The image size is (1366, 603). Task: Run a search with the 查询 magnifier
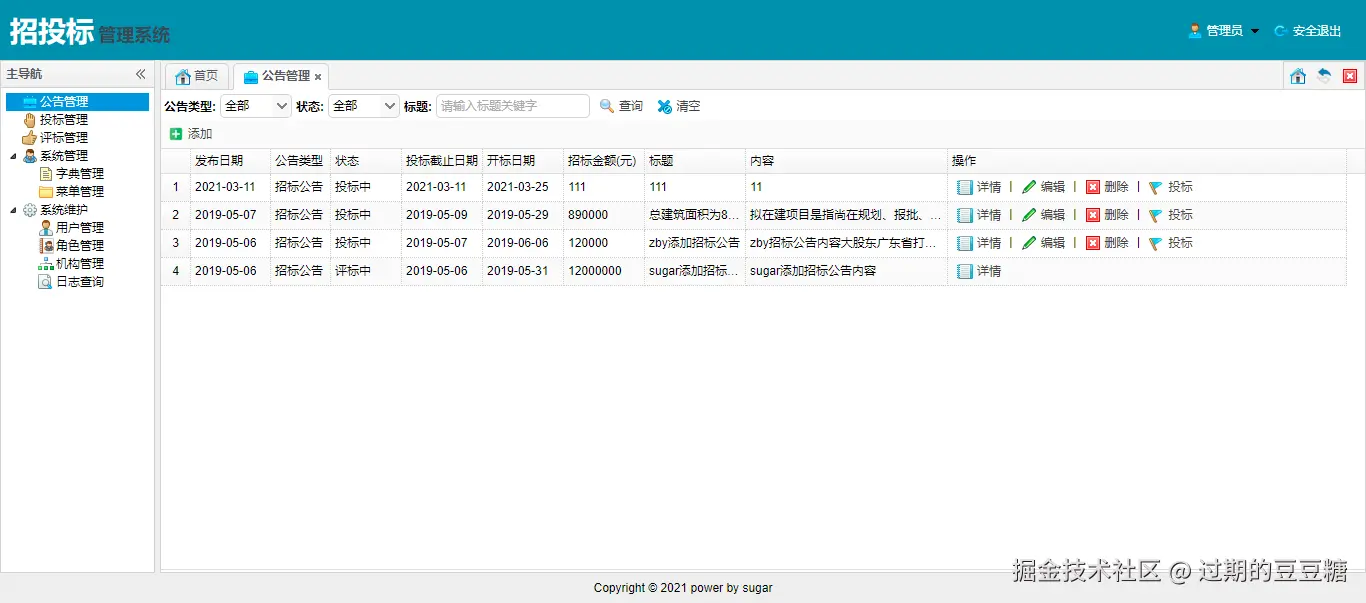point(620,105)
